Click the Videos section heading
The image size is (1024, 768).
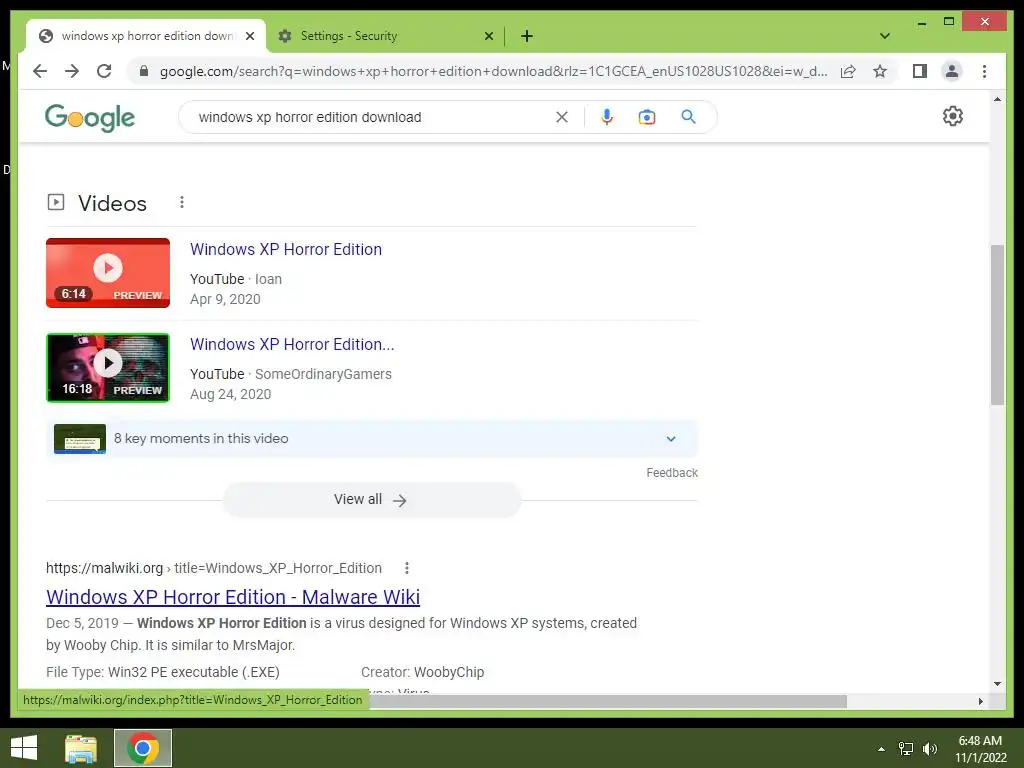pyautogui.click(x=112, y=203)
